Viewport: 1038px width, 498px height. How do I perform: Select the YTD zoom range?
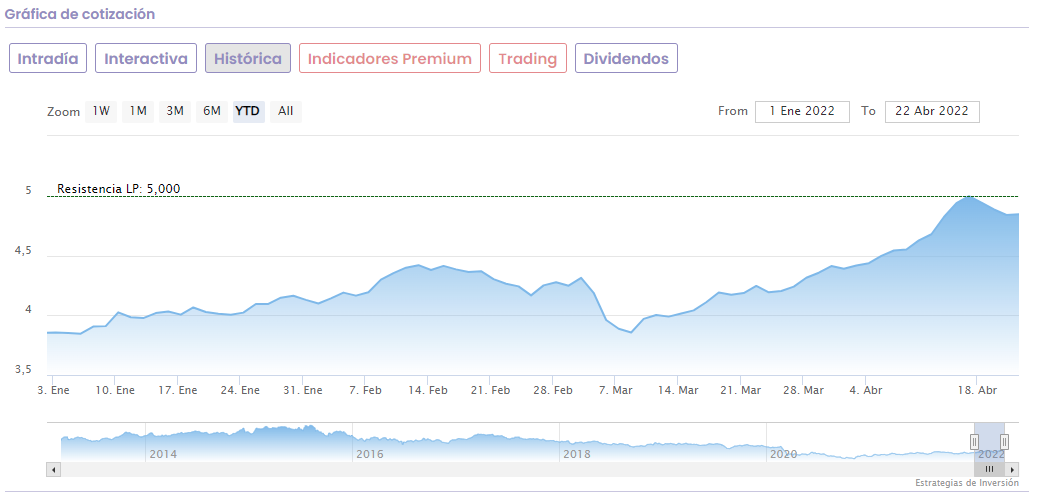248,111
